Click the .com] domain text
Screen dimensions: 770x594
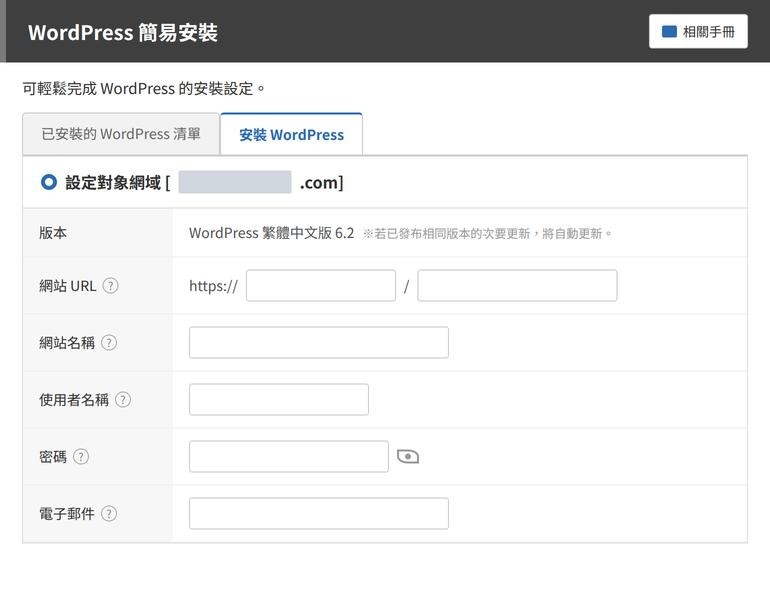click(322, 183)
